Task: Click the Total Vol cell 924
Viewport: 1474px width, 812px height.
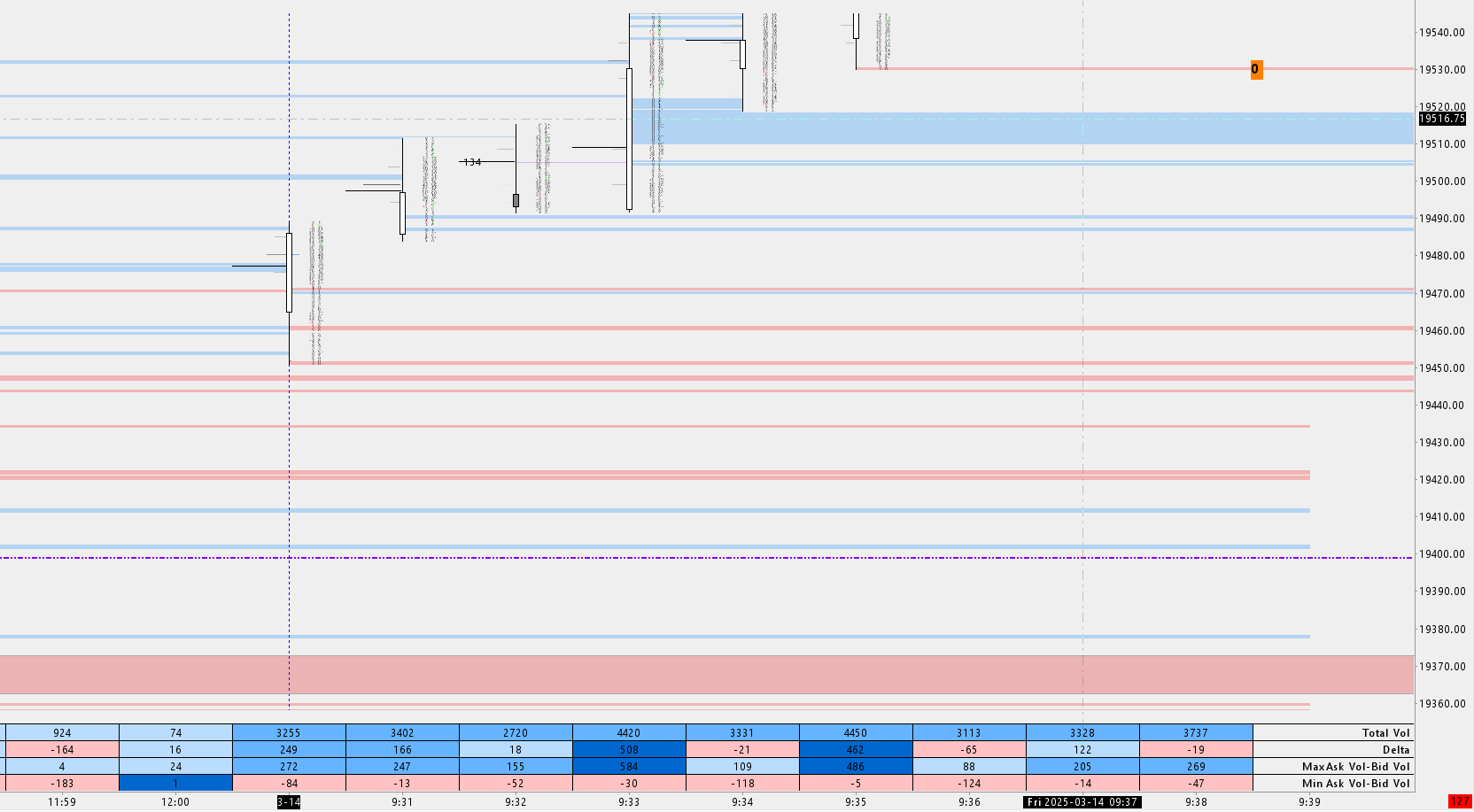Action: (62, 732)
